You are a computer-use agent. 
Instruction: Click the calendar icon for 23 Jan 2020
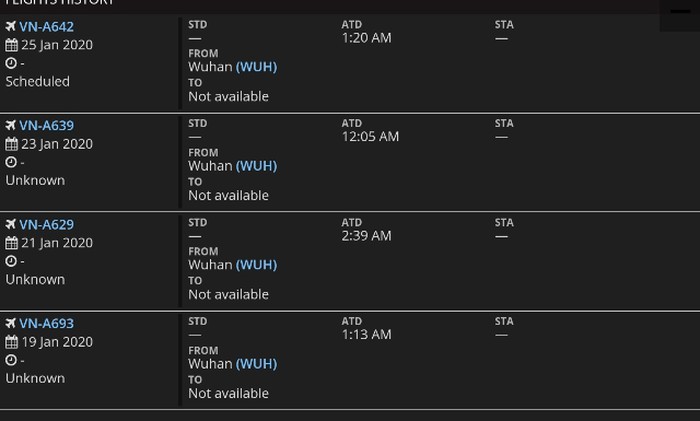tap(12, 144)
